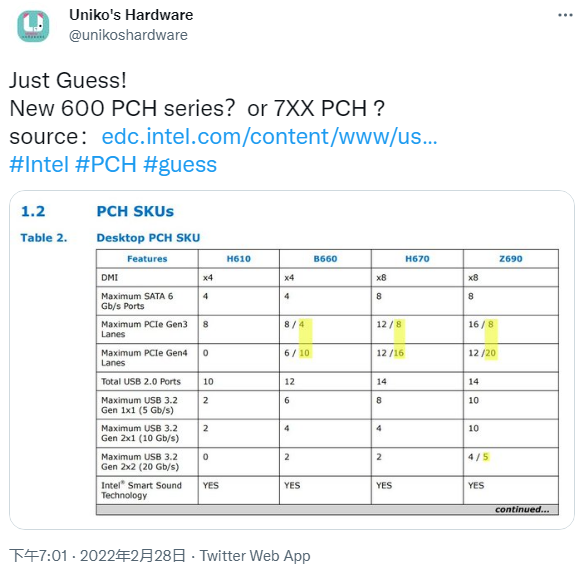584x570 pixels.
Task: Click the PCH SKUs heading in image
Action: pyautogui.click(x=135, y=211)
